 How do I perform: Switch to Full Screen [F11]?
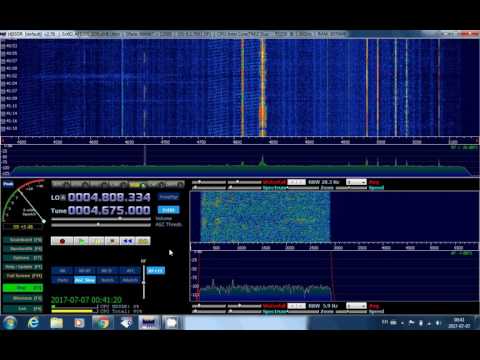tap(23, 276)
